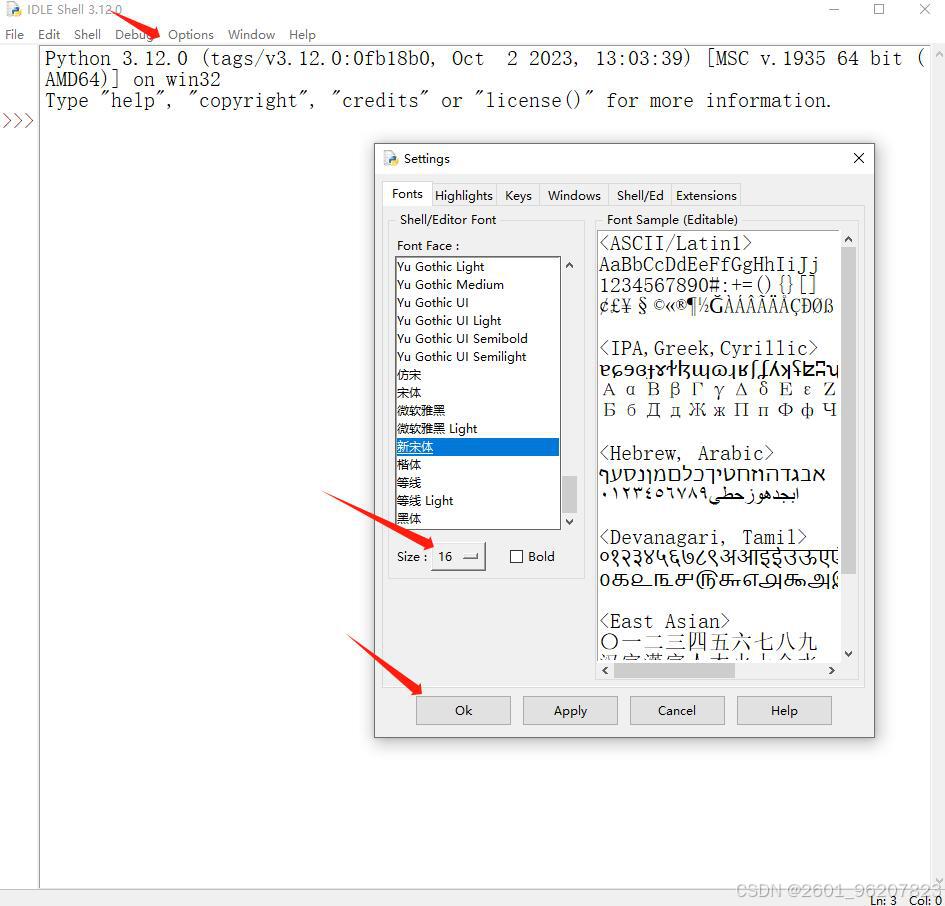Select Yu Gothic UI Light font

point(477,321)
